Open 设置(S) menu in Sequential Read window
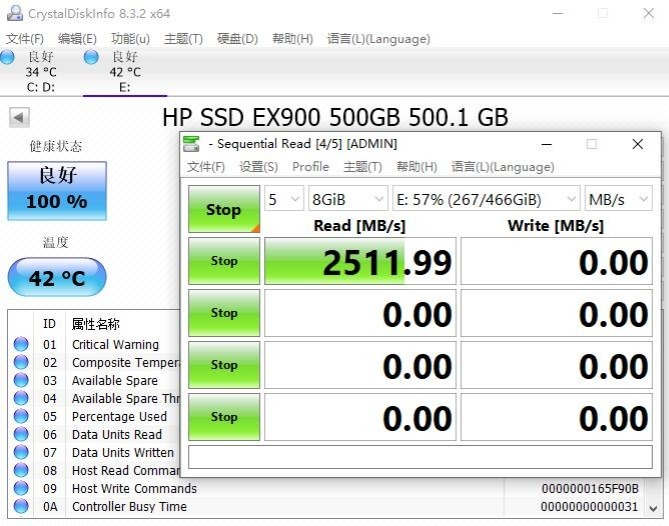 [x=259, y=166]
